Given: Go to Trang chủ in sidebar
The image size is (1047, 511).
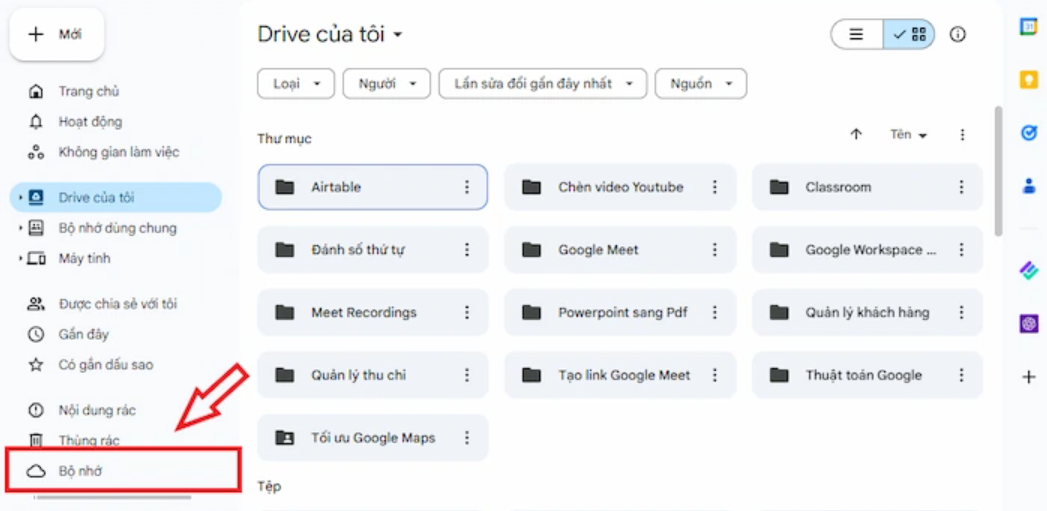Looking at the screenshot, I should click(x=88, y=92).
